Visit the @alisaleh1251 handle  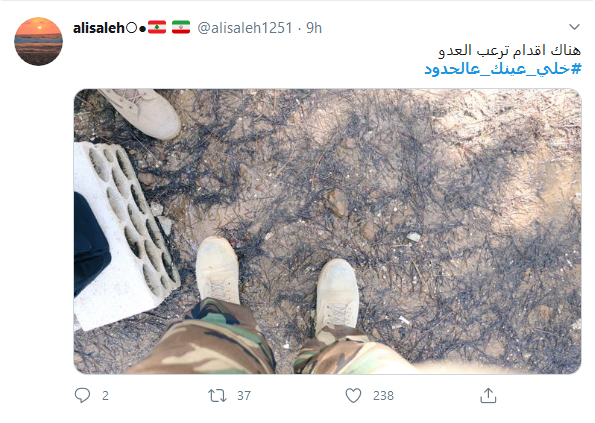245,28
